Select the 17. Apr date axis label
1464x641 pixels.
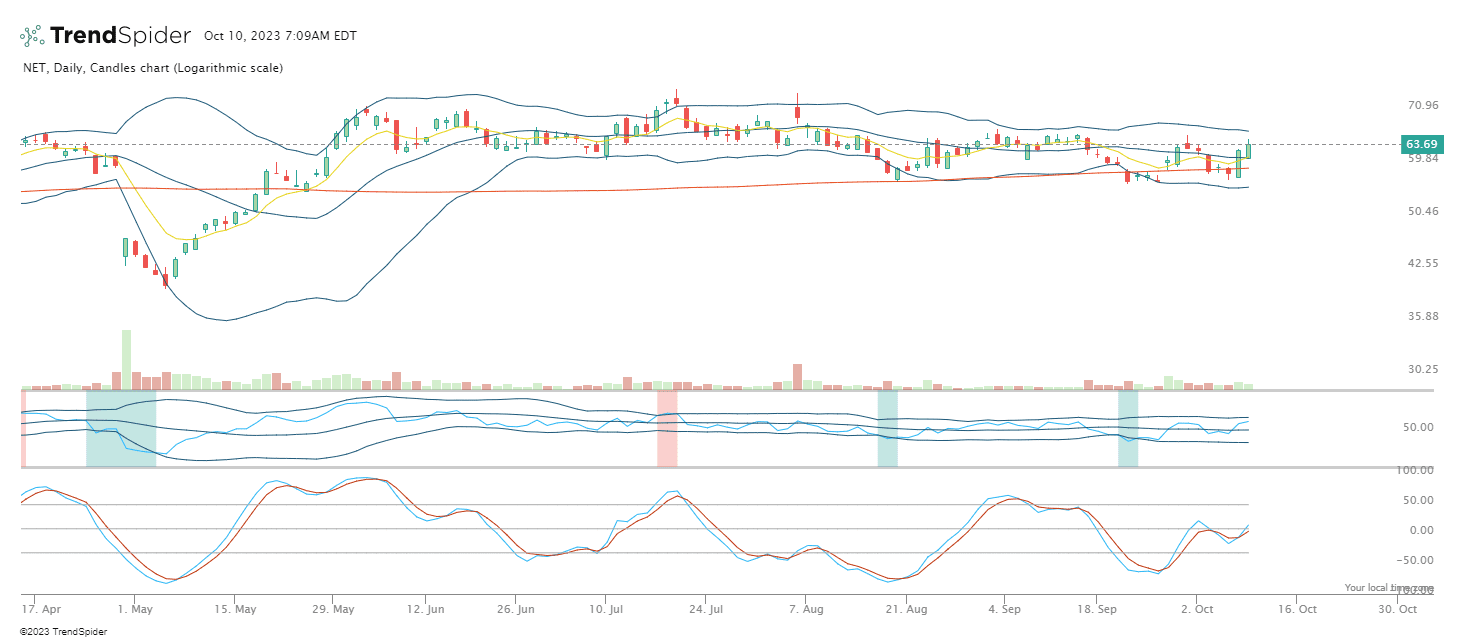point(37,608)
